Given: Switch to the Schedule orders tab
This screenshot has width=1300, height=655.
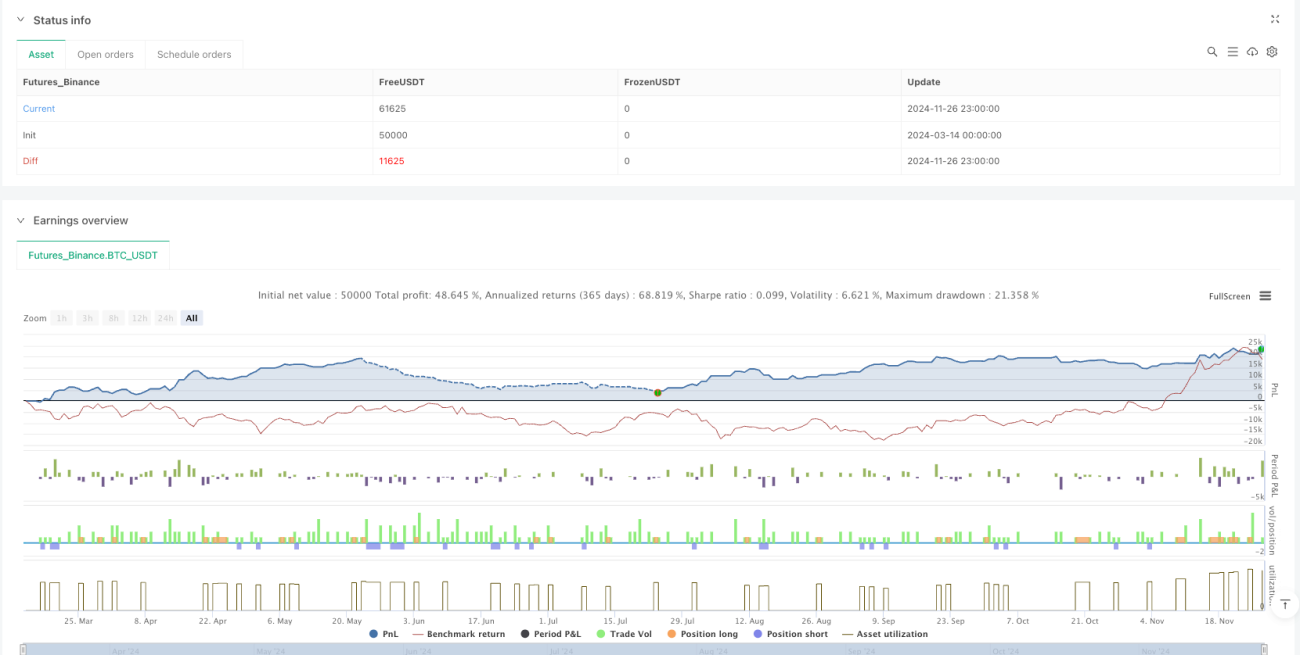Looking at the screenshot, I should pos(194,54).
